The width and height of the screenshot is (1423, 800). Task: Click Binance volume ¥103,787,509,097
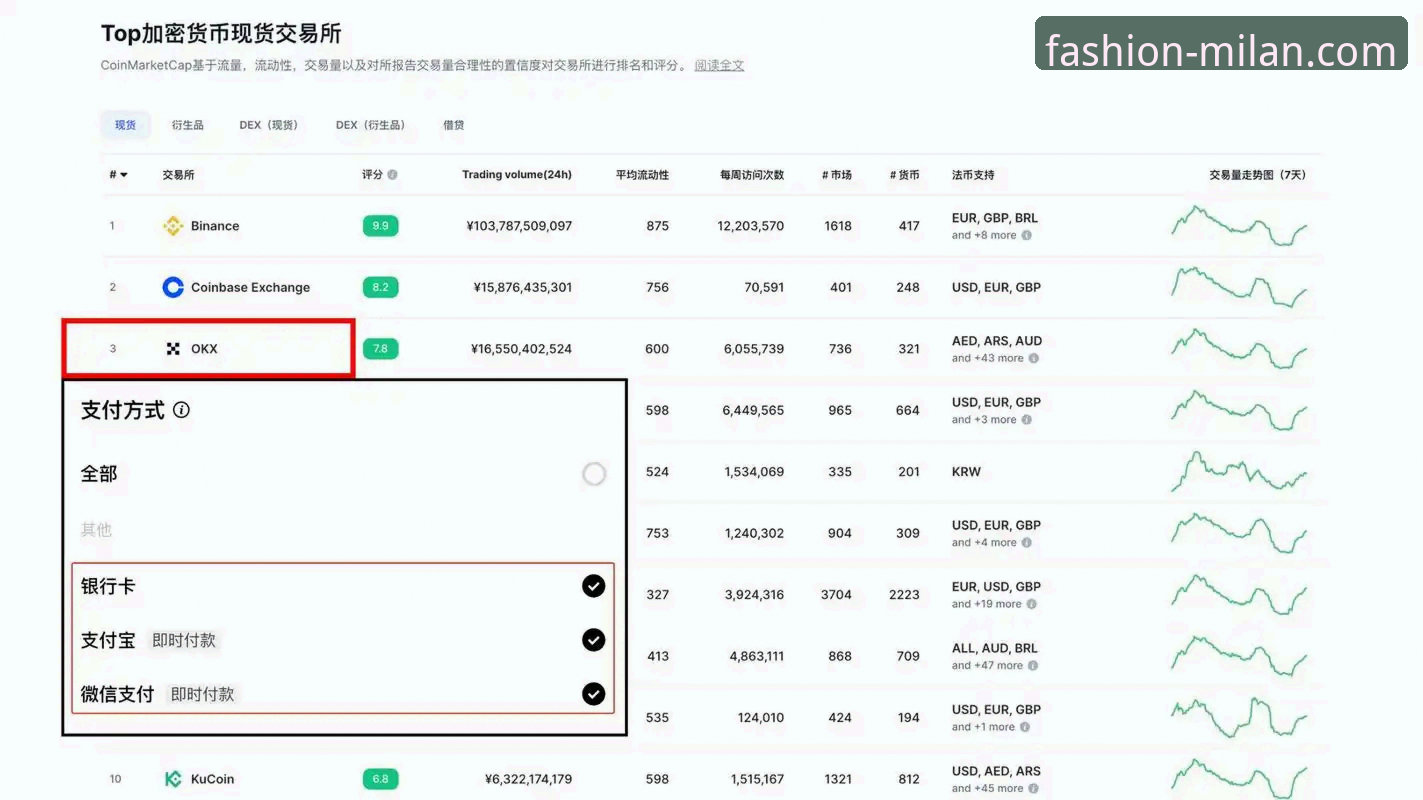click(x=519, y=226)
